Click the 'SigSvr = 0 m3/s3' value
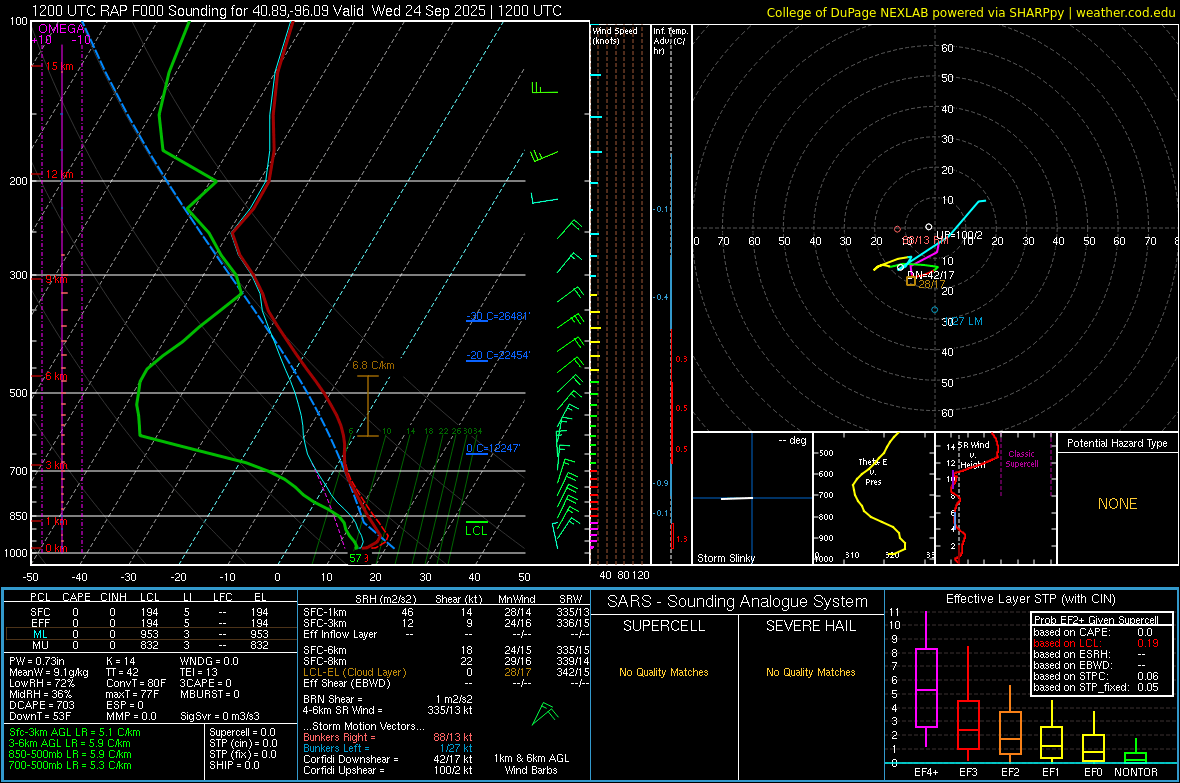1180x783 pixels. pyautogui.click(x=220, y=716)
